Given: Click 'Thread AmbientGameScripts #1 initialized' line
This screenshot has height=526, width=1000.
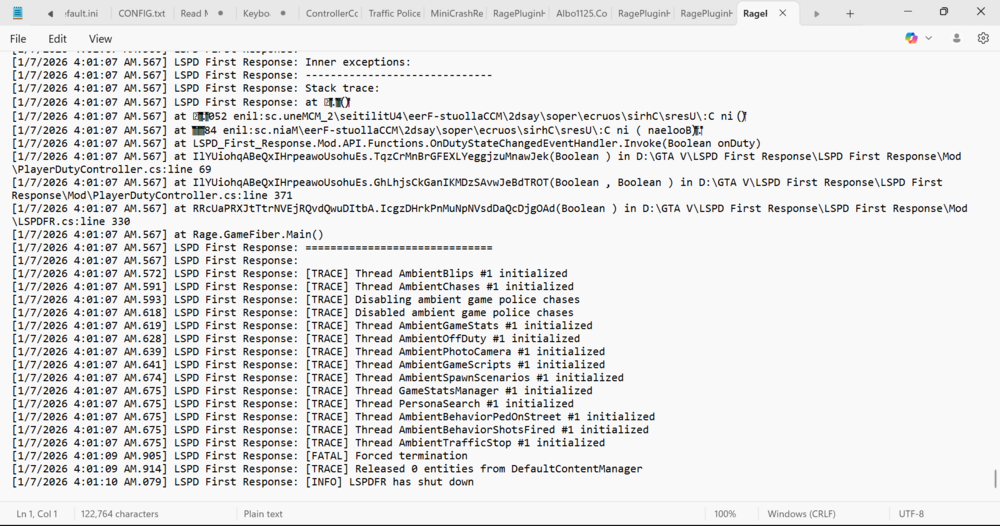Looking at the screenshot, I should click(x=308, y=365).
